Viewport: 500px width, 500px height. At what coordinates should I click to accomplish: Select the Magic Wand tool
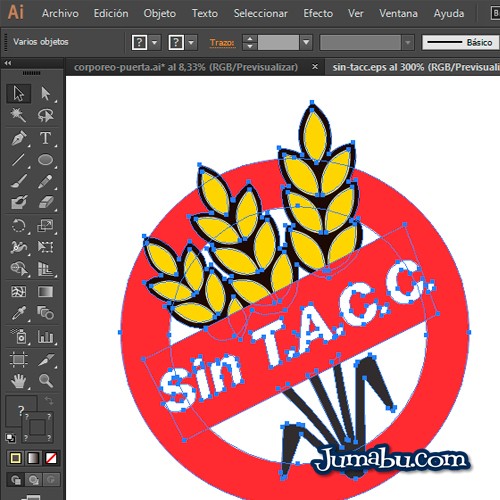pos(19,115)
